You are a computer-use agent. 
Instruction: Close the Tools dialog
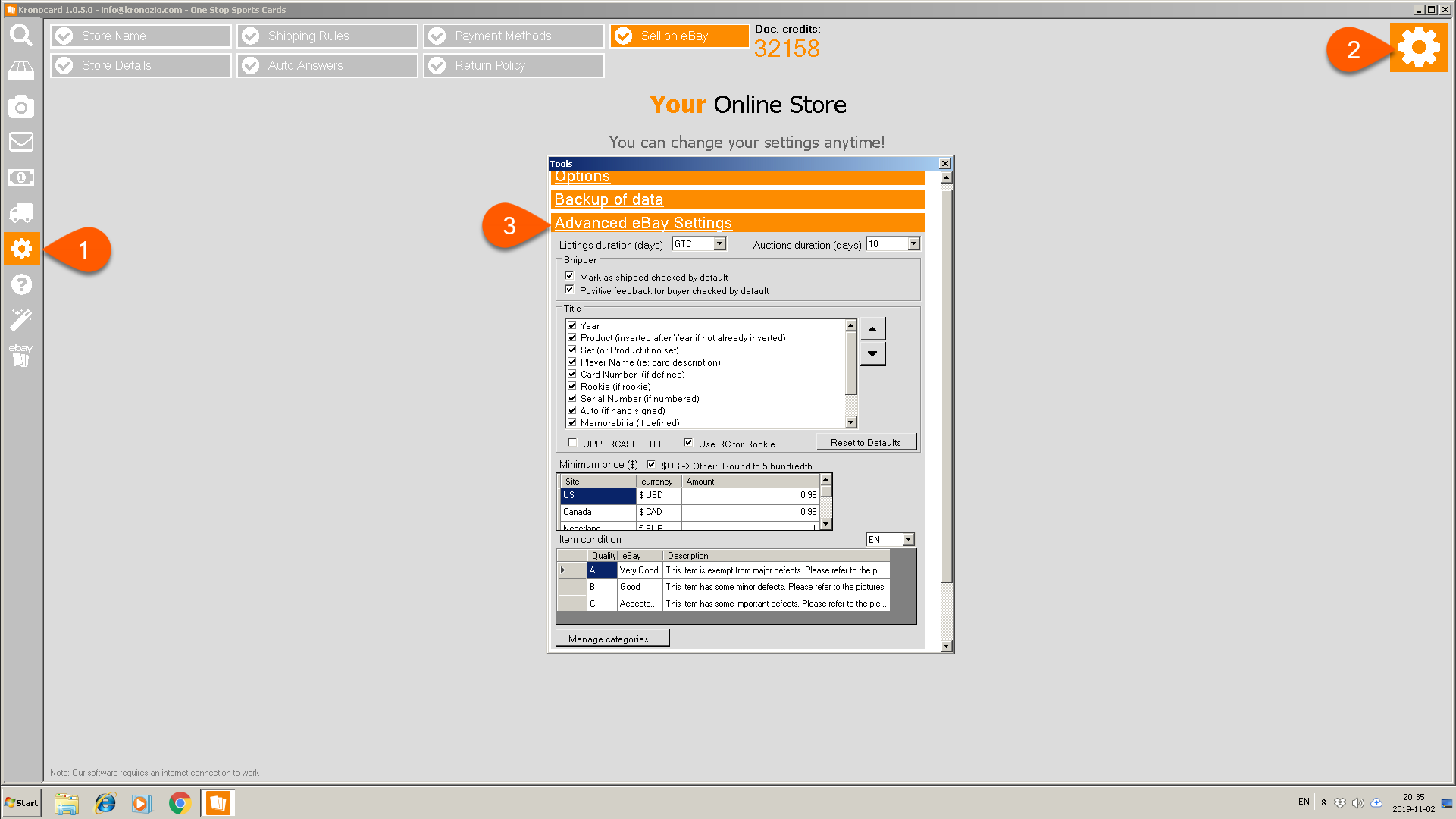coord(945,164)
